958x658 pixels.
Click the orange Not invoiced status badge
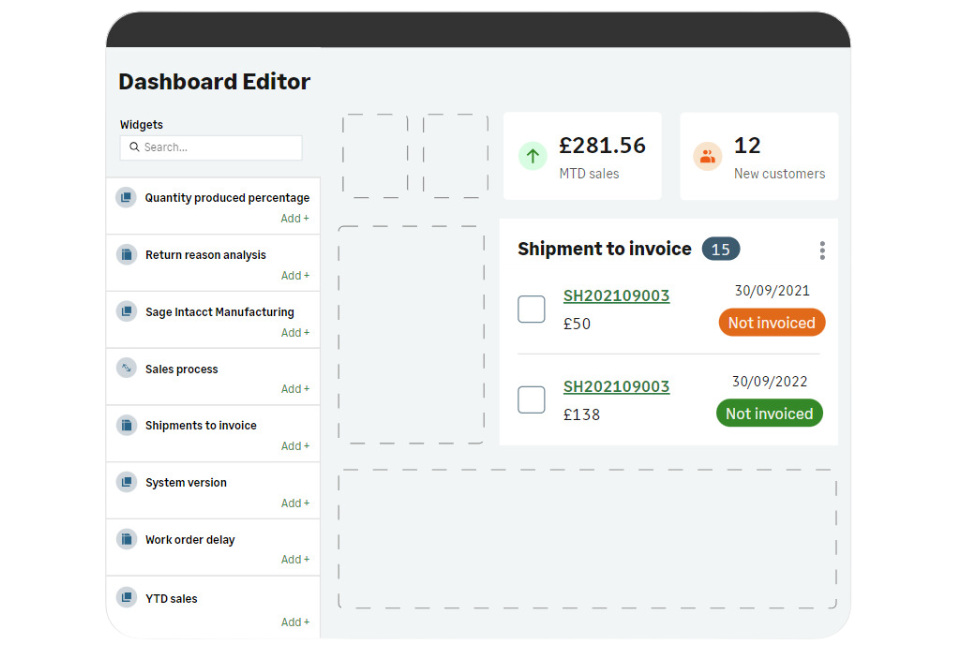[771, 323]
